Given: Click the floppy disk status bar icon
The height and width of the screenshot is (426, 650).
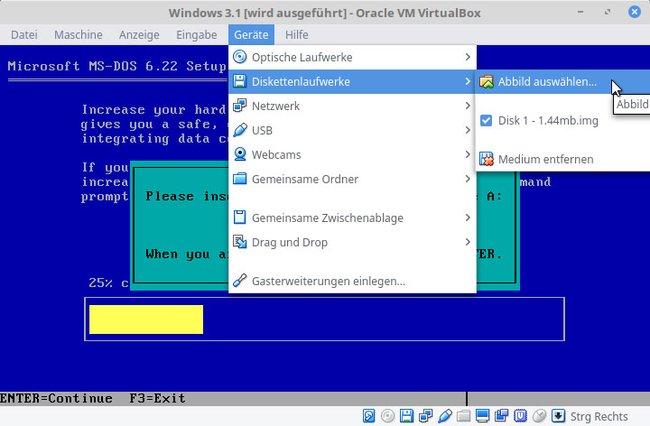Looking at the screenshot, I should click(x=407, y=416).
